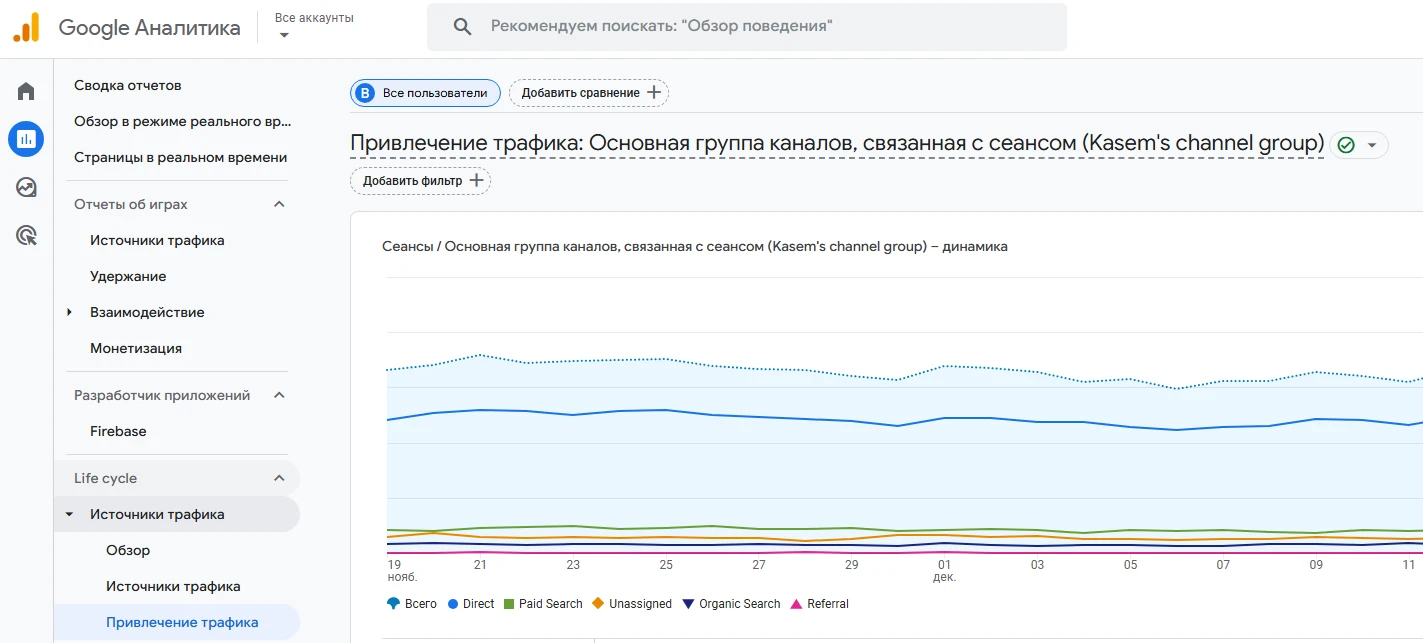Toggle Paid Search series in legend
Image resolution: width=1423 pixels, height=643 pixels.
click(x=542, y=604)
